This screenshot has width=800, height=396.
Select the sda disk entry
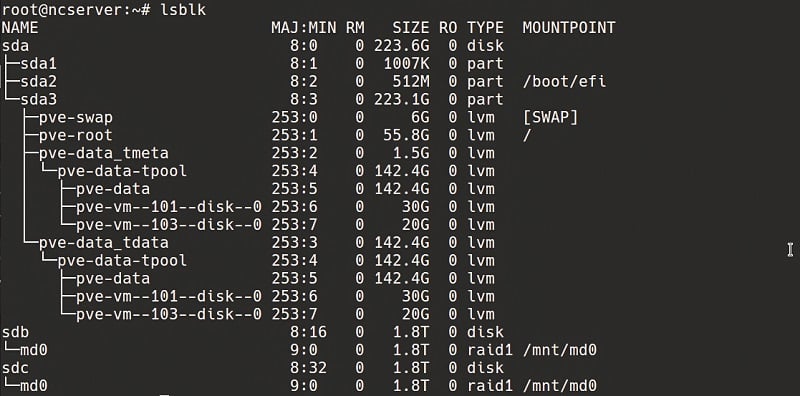[x=16, y=45]
